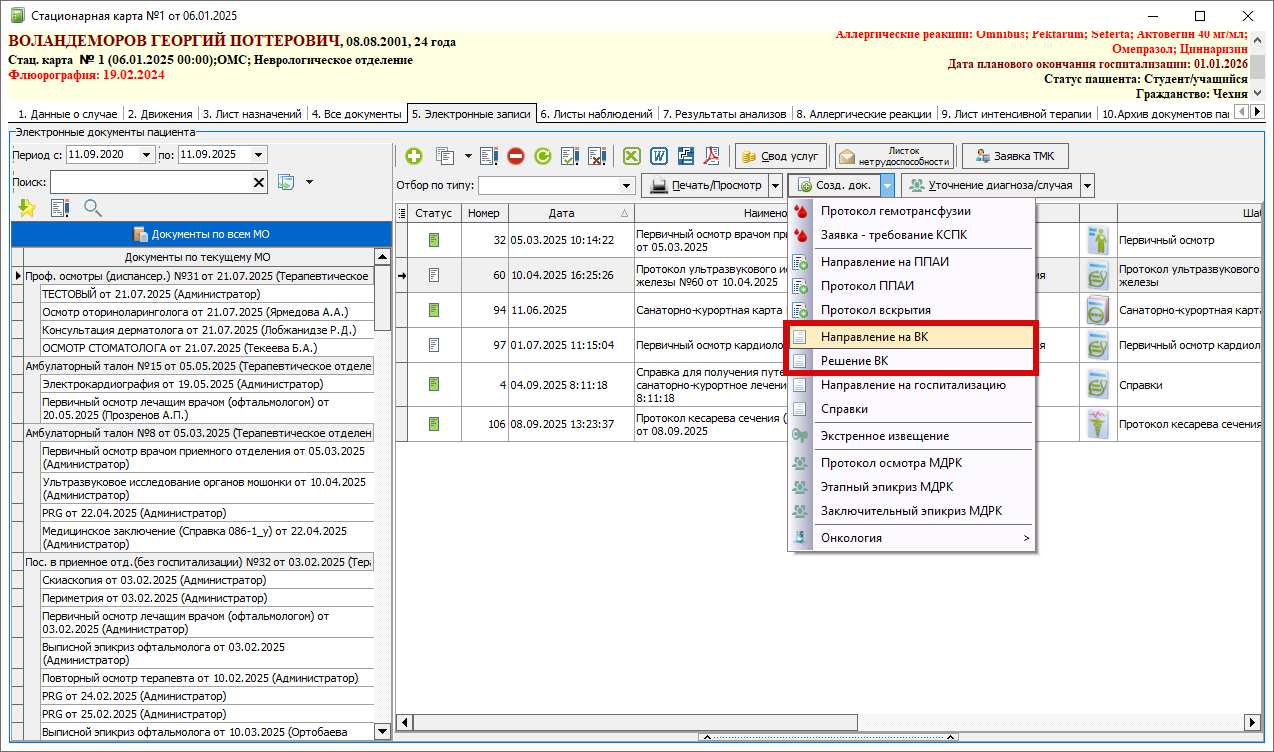Clear the search field with X icon
The height and width of the screenshot is (752, 1274).
pyautogui.click(x=259, y=182)
